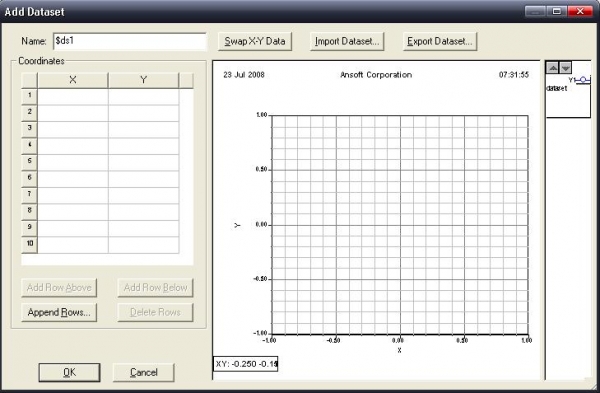Click the 'dataset' legend label
Screen dimensions: 600x393
click(x=557, y=88)
